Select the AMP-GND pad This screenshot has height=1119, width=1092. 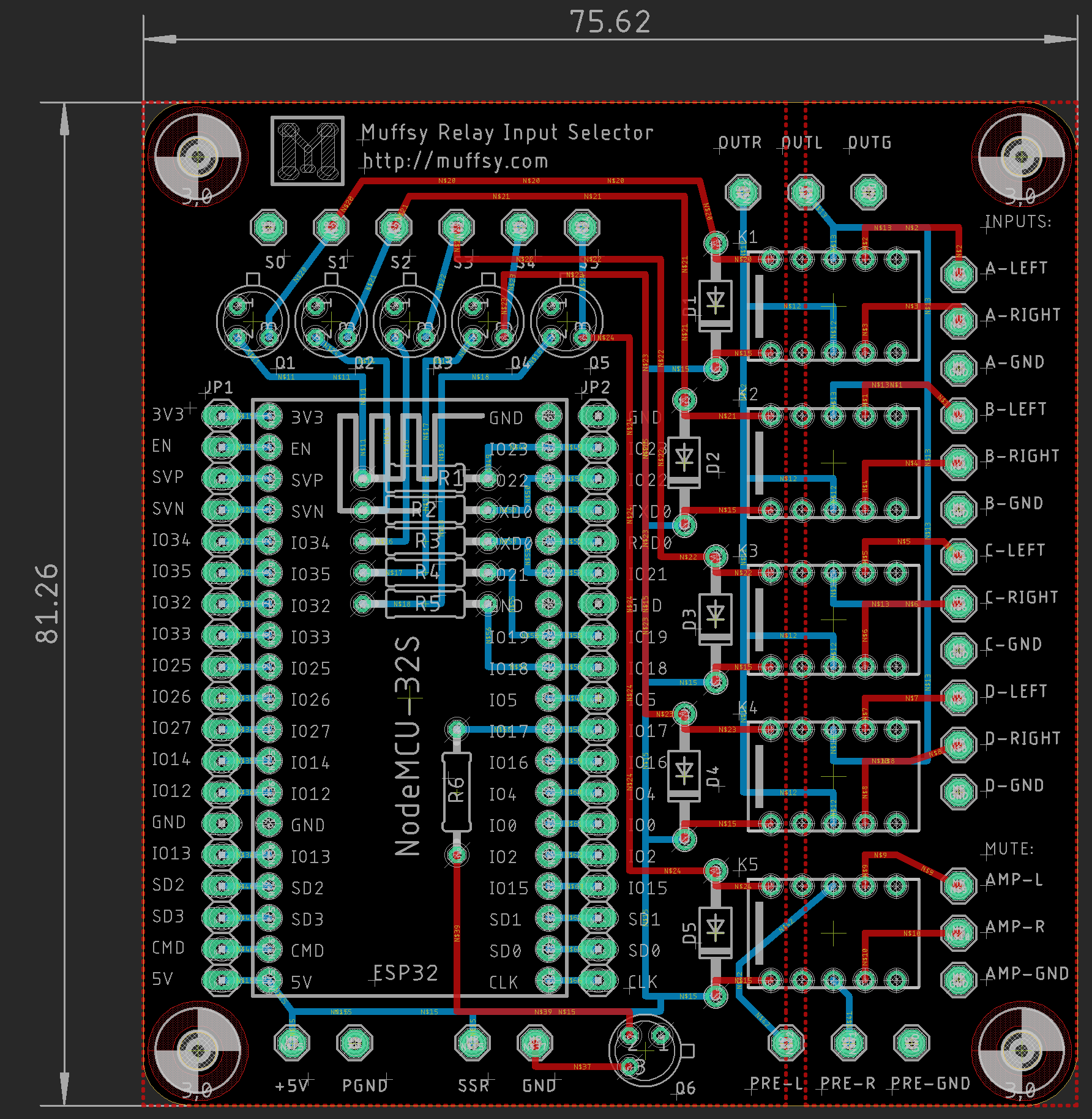click(x=958, y=979)
